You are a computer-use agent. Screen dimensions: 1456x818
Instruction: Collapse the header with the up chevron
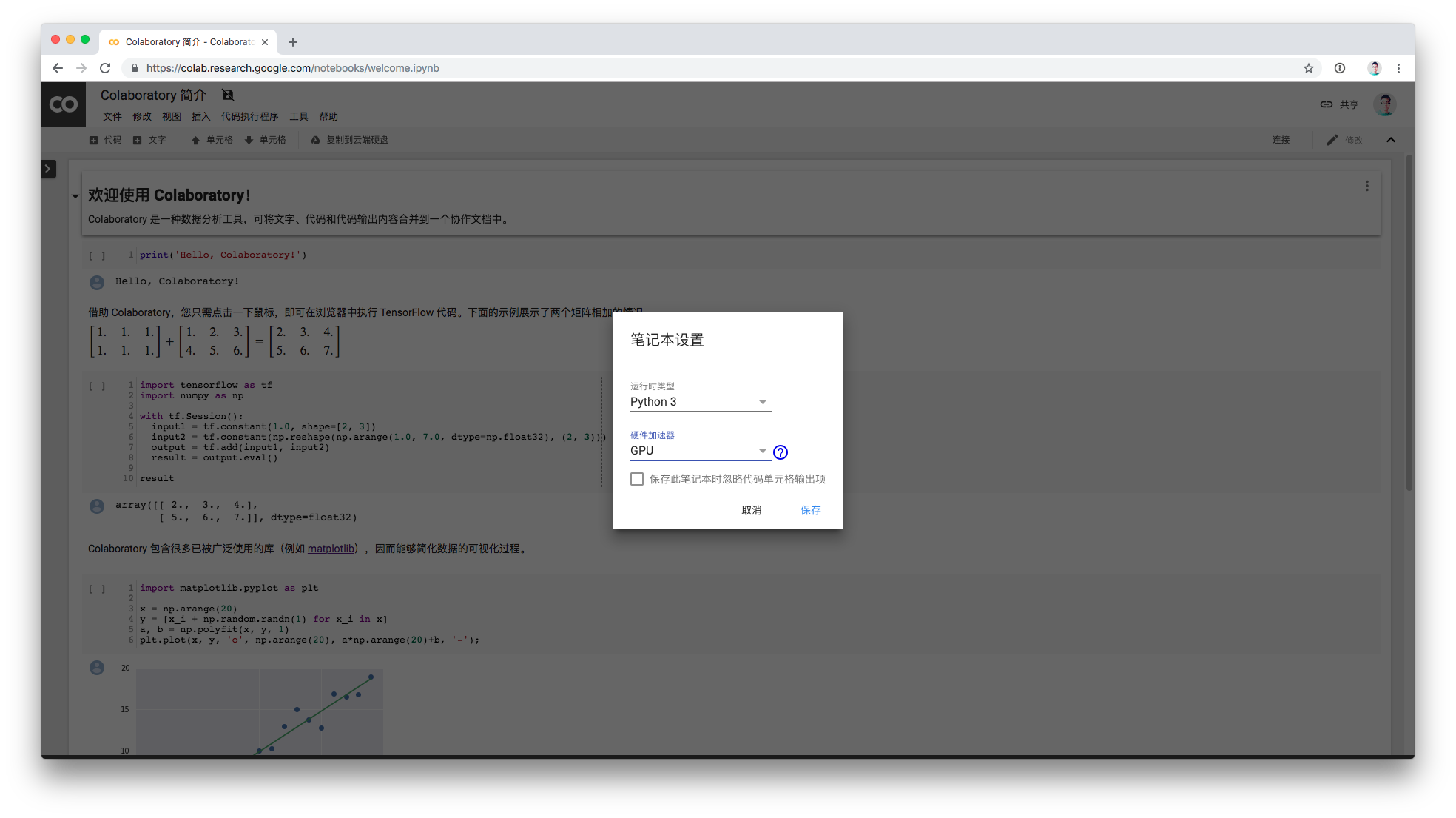coord(1390,140)
